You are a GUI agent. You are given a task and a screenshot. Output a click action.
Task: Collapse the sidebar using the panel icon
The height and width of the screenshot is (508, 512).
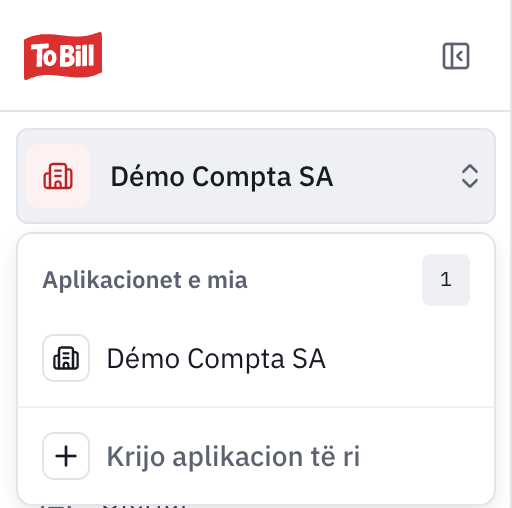coord(456,56)
